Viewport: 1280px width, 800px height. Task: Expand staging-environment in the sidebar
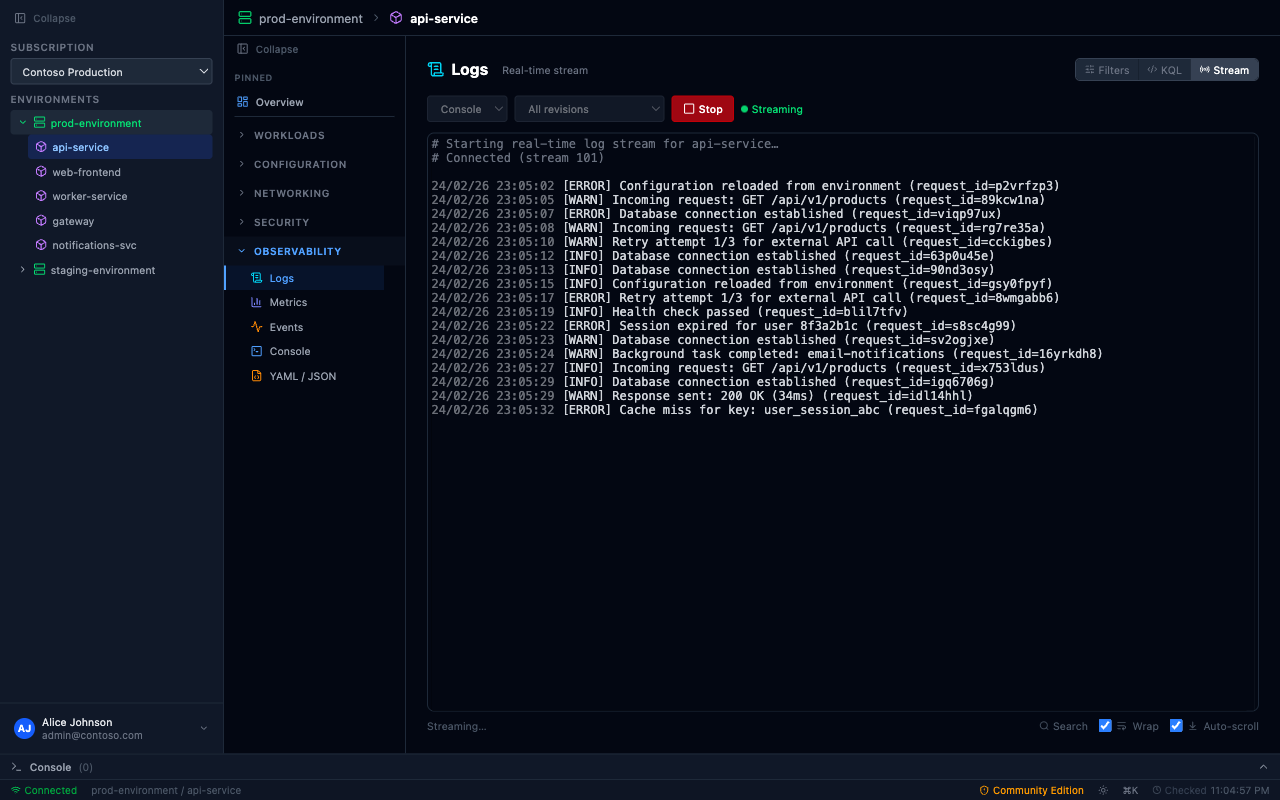coord(23,270)
